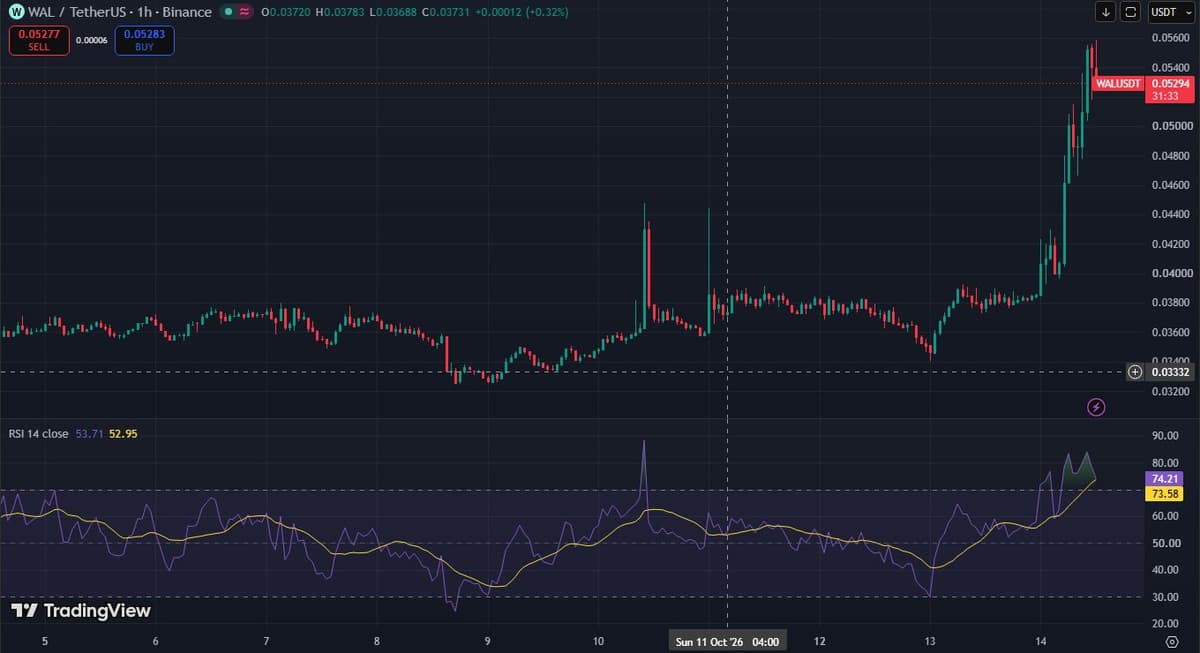Click the purple lightning bolt icon
1200x653 pixels.
click(x=1096, y=406)
